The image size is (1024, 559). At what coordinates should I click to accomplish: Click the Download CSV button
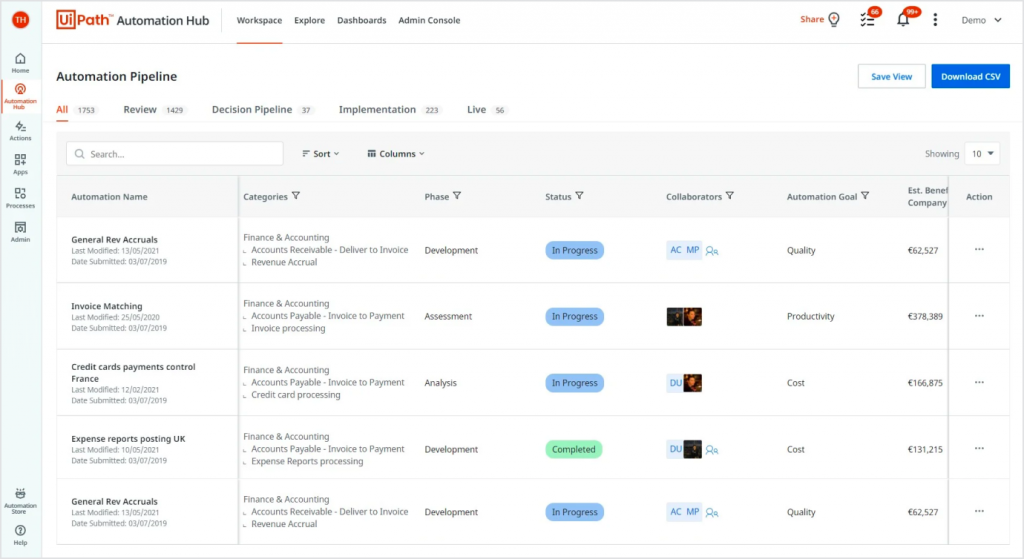tap(970, 76)
